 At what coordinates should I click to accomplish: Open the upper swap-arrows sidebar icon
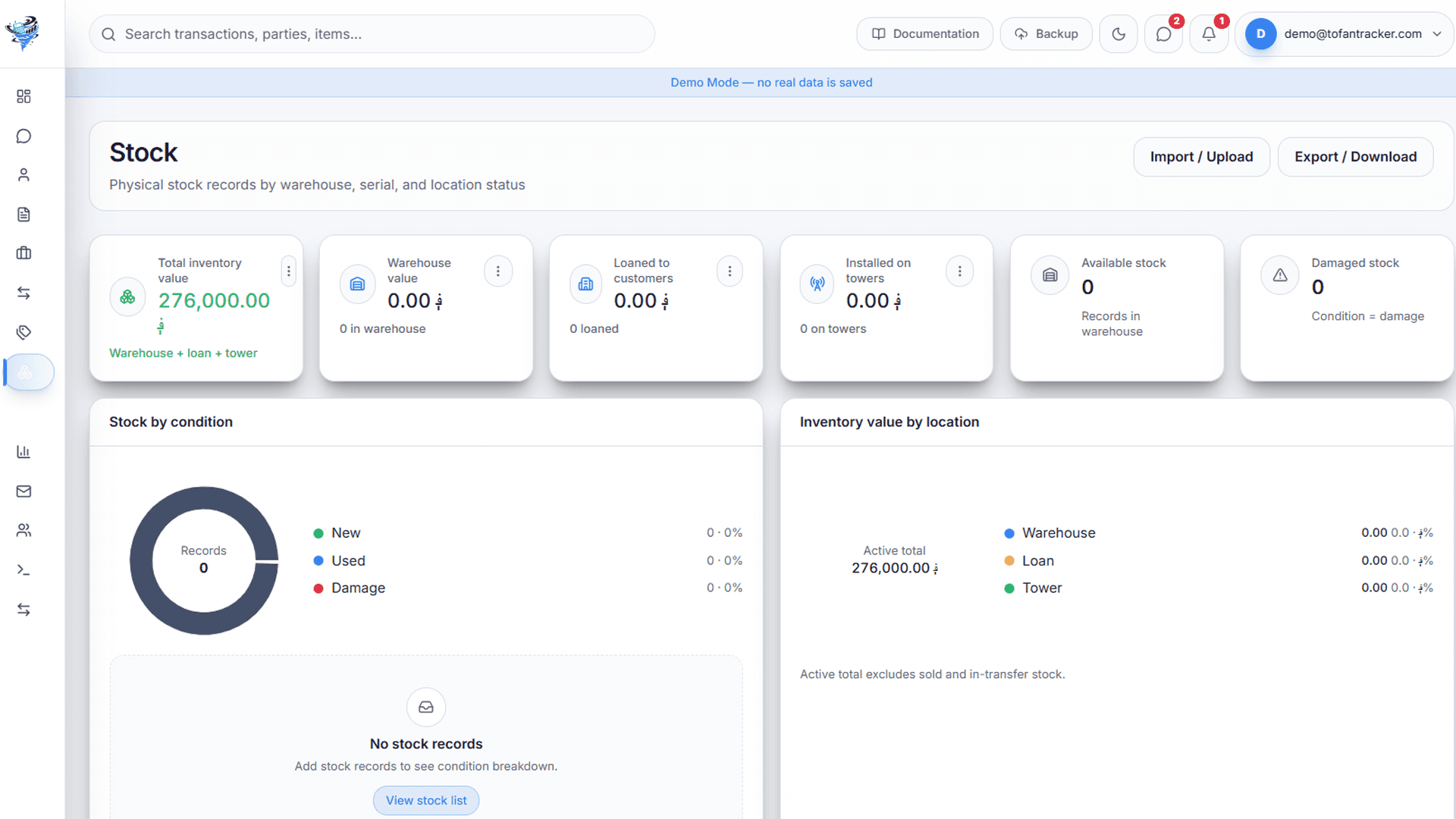(24, 293)
